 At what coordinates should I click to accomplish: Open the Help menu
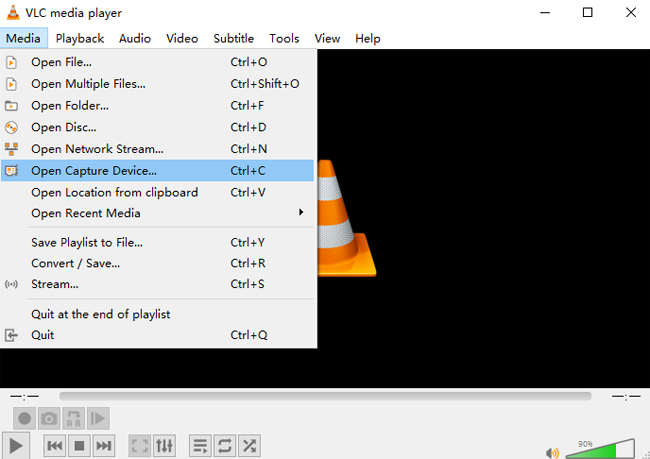(x=368, y=38)
